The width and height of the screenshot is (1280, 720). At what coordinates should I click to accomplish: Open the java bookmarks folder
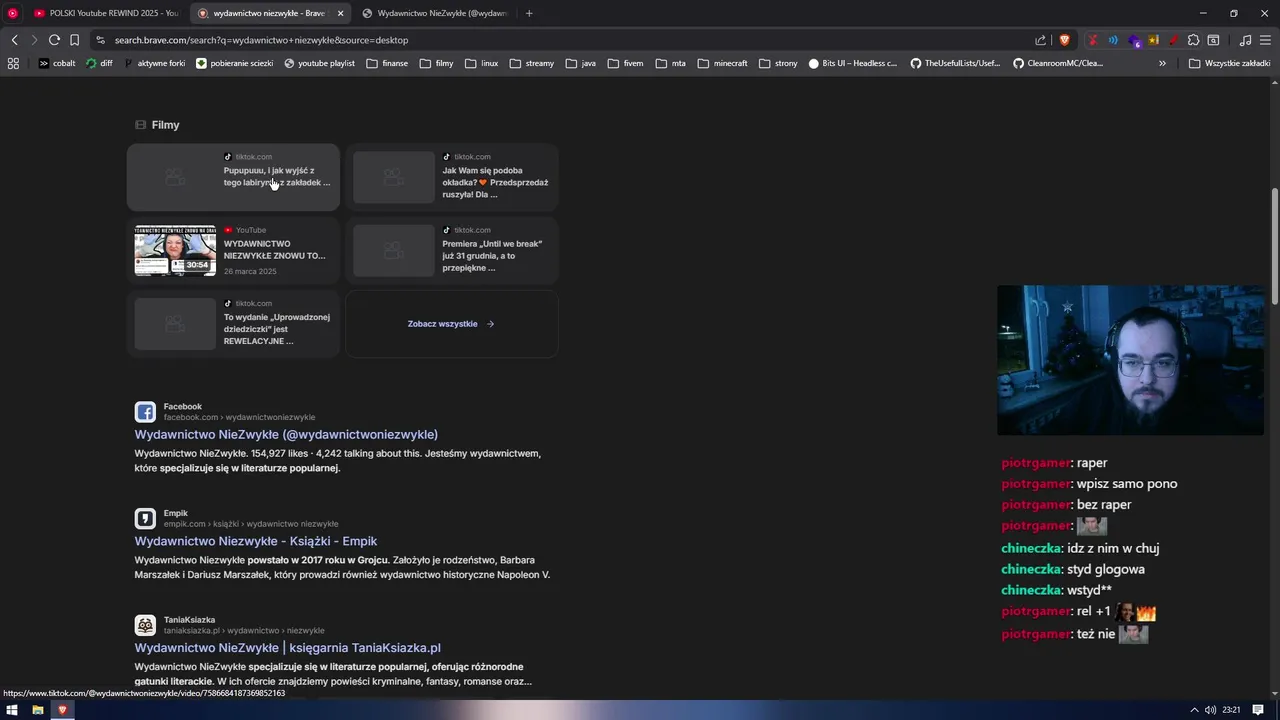pyautogui.click(x=580, y=63)
